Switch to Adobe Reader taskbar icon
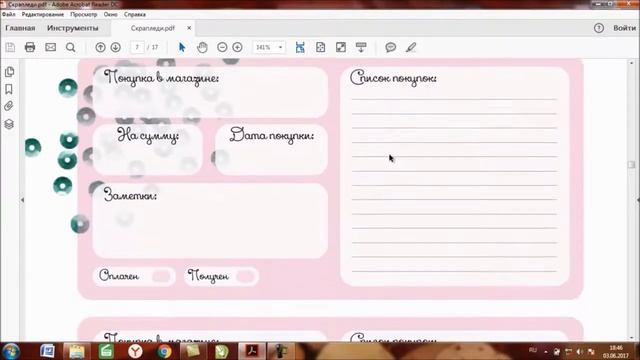The image size is (640, 360). [x=251, y=351]
